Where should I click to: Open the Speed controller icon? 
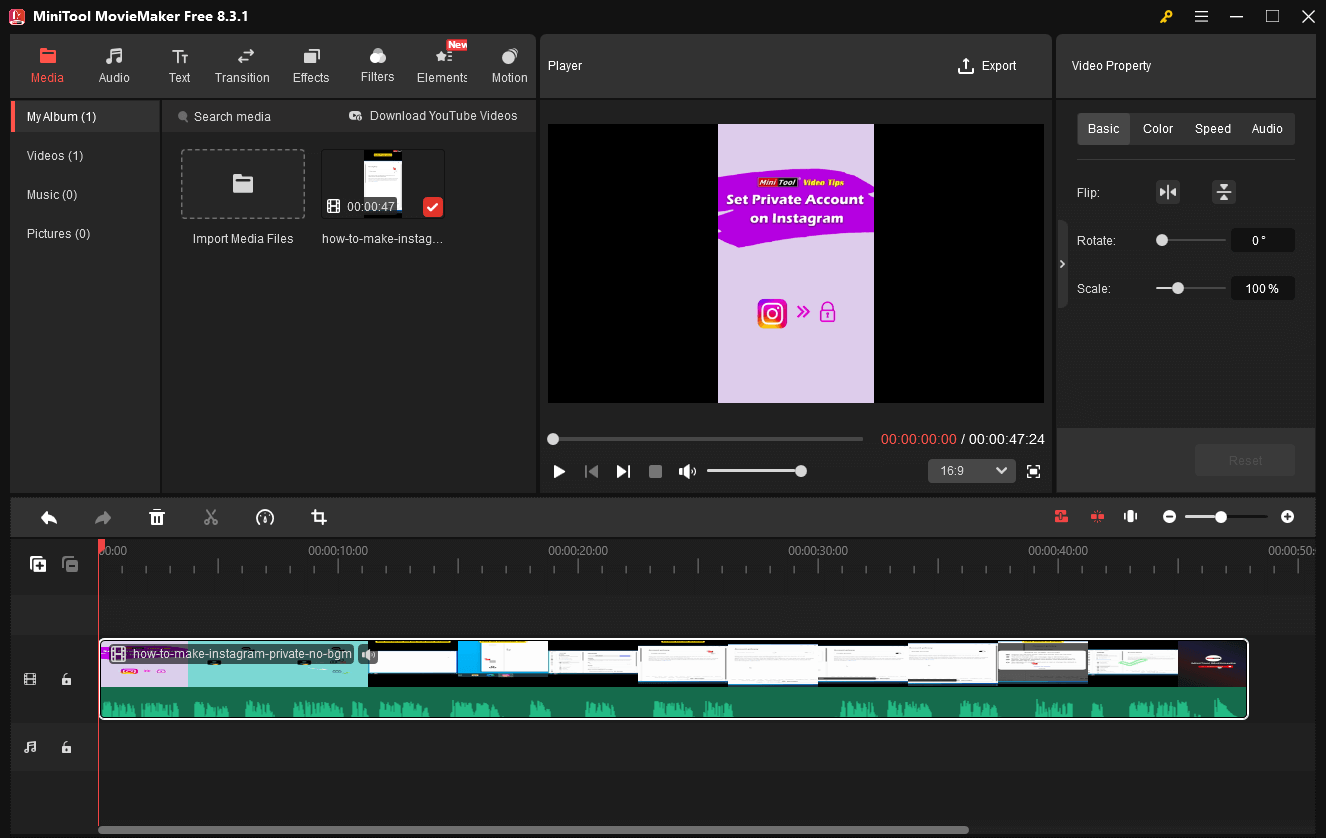[264, 517]
